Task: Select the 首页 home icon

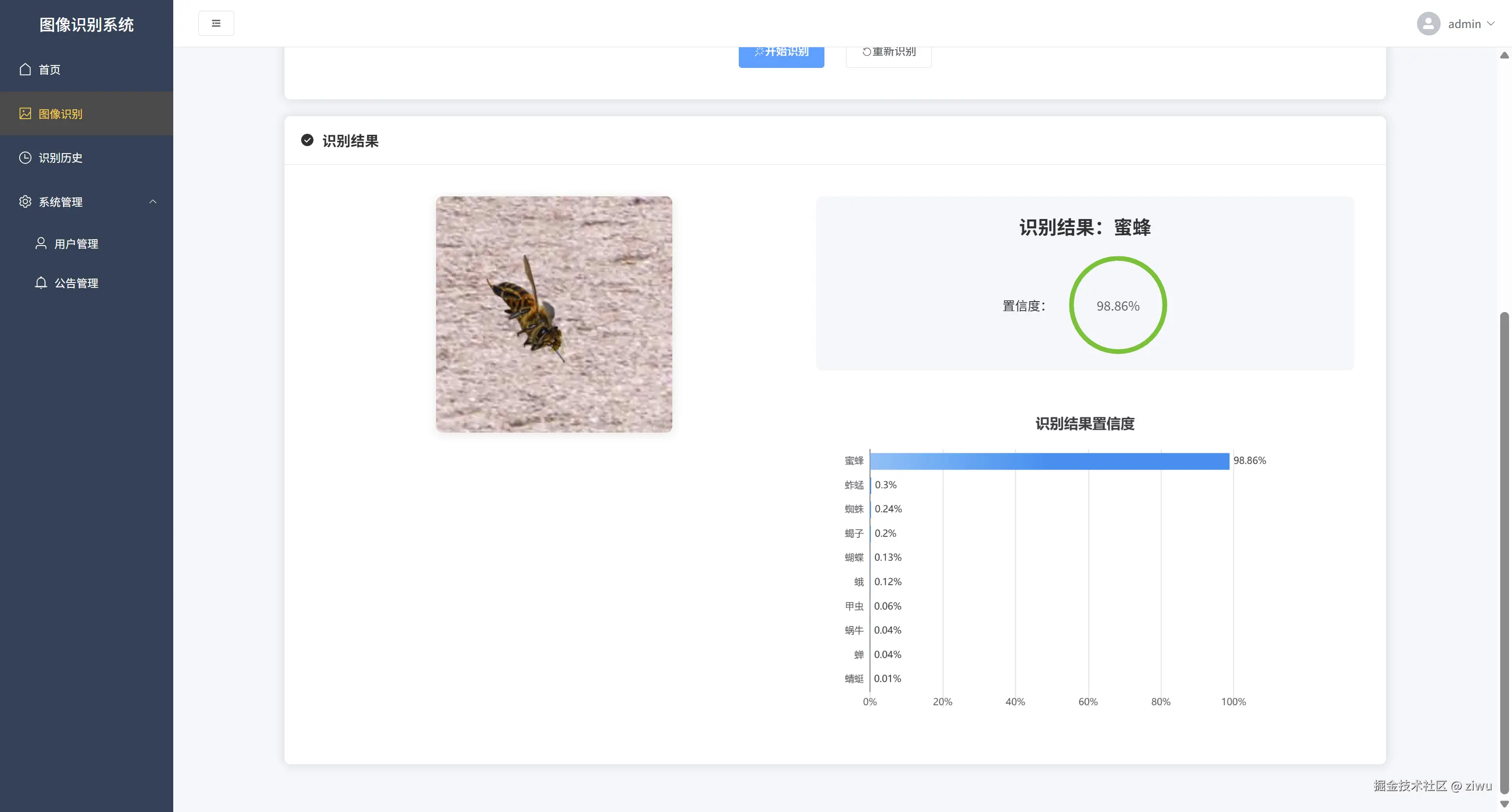Action: 25,69
